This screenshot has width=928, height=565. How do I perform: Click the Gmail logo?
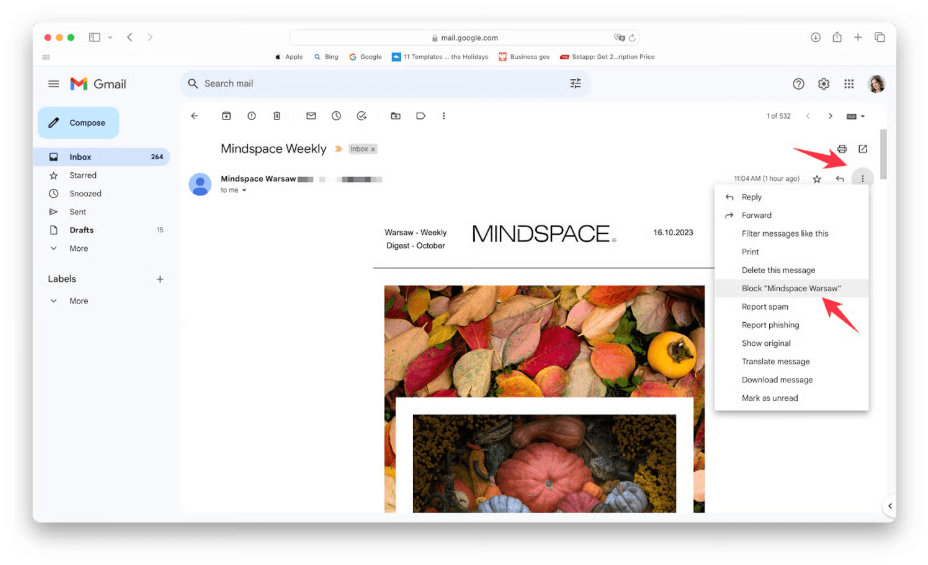(x=98, y=84)
